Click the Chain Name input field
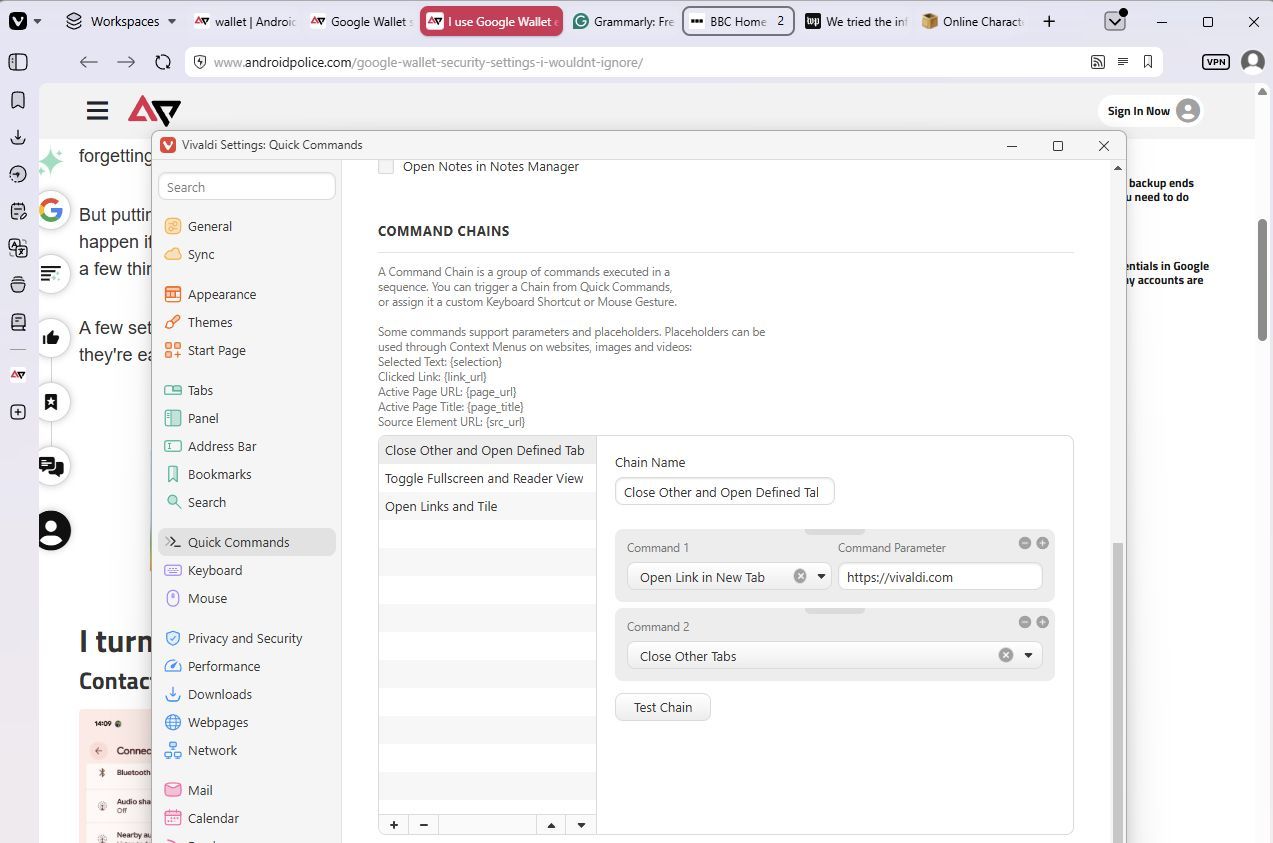 [x=724, y=491]
